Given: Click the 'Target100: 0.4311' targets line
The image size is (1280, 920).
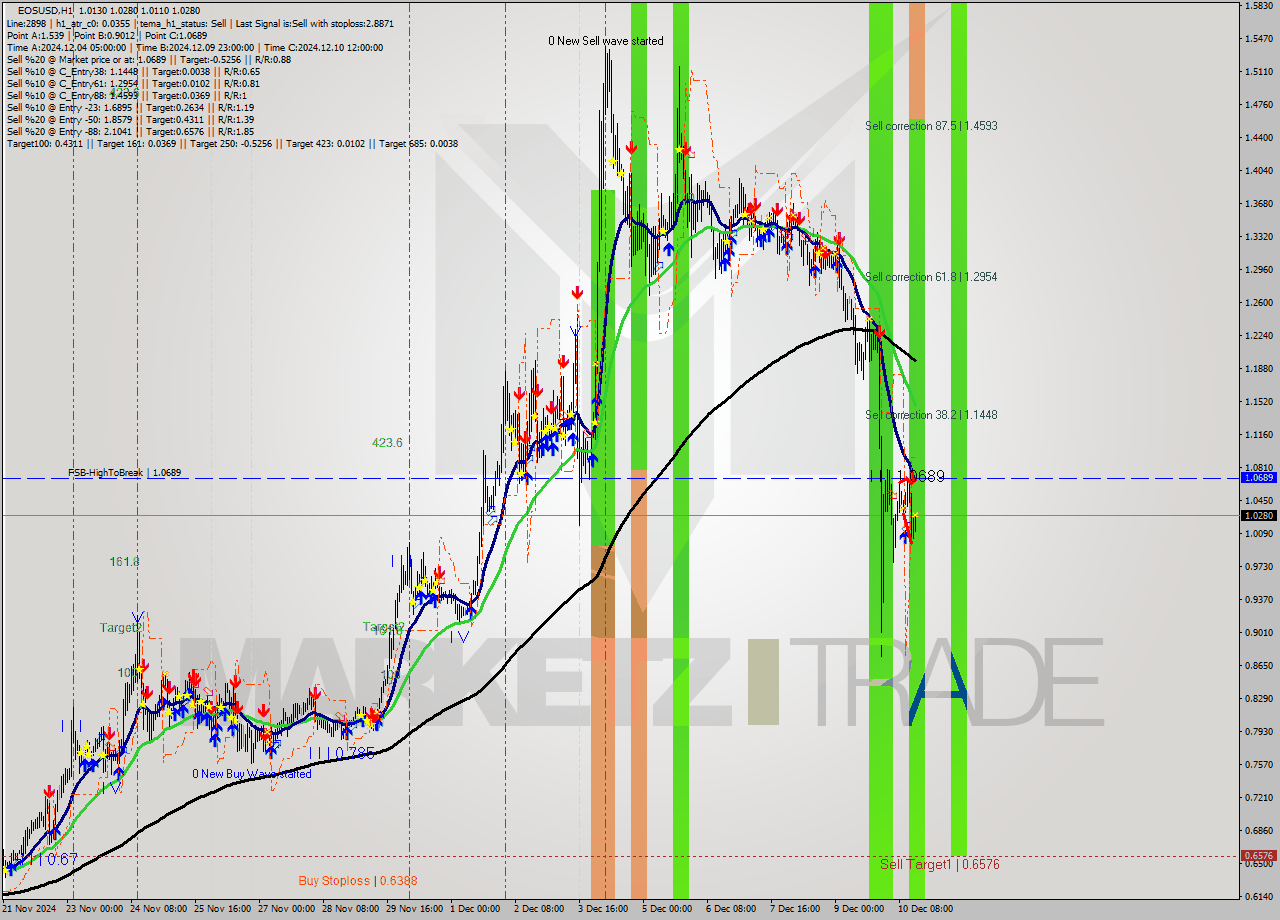Looking at the screenshot, I should [232, 143].
